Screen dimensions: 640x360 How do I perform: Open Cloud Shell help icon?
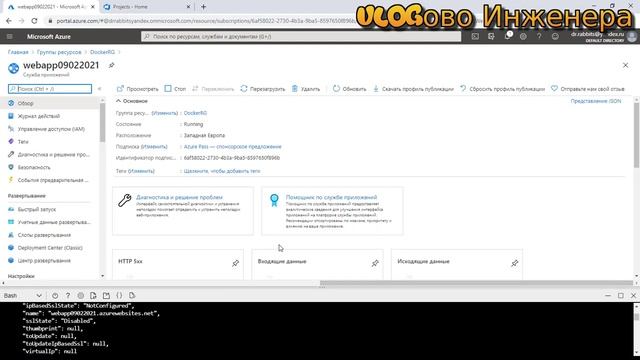pyautogui.click(x=68, y=296)
